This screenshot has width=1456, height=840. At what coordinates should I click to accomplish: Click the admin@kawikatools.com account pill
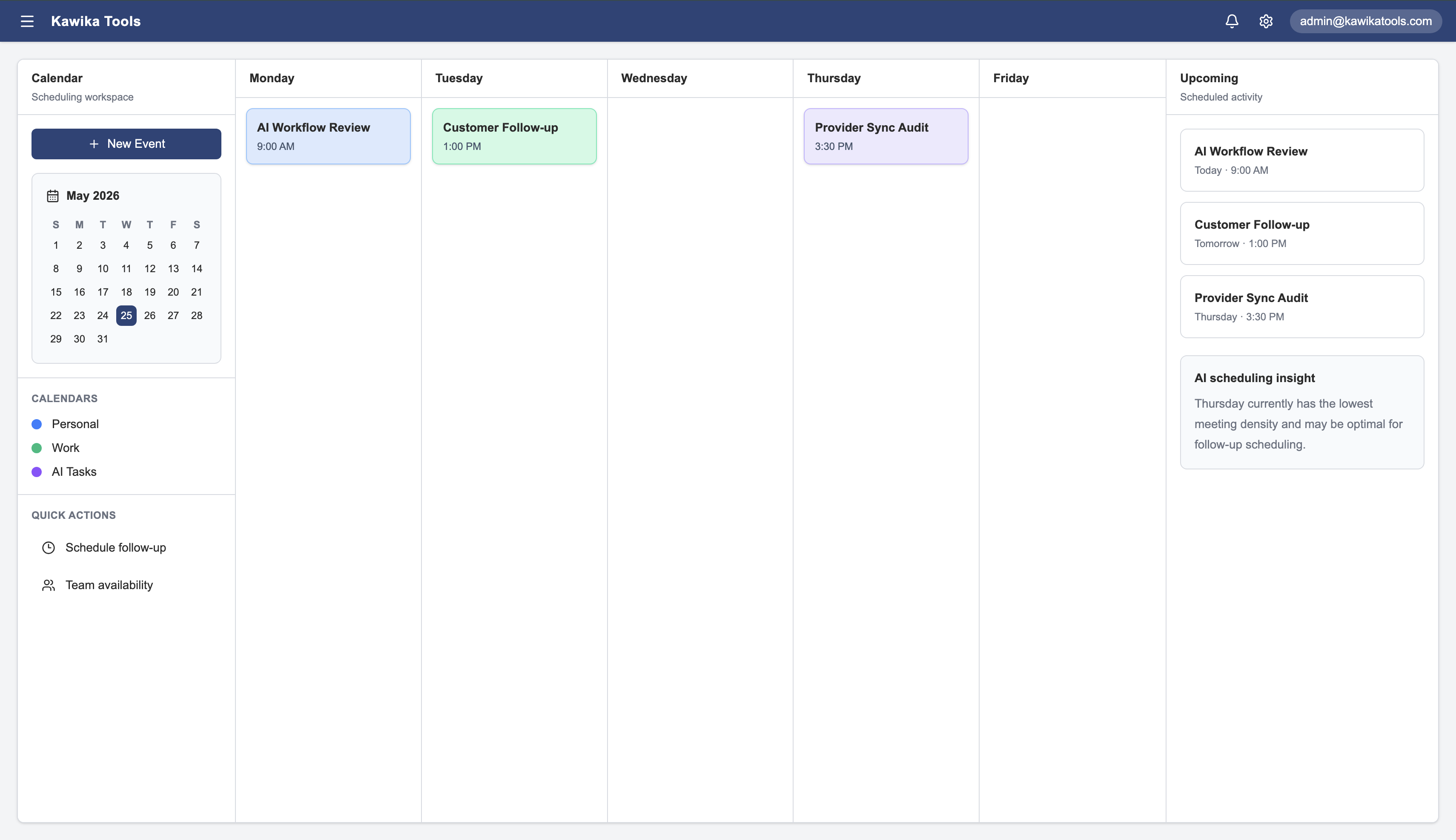1365,21
